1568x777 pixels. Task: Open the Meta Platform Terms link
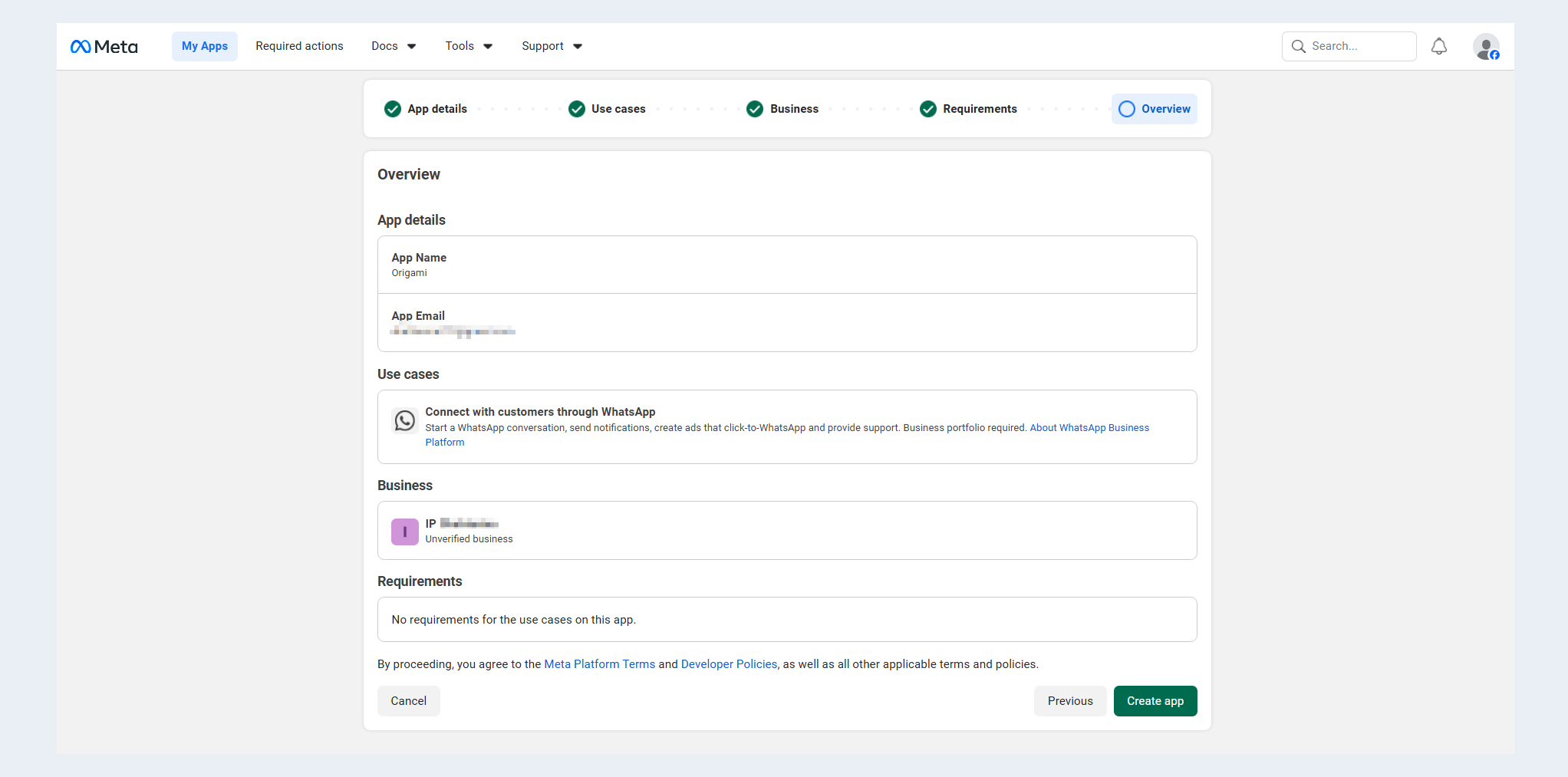(x=600, y=664)
